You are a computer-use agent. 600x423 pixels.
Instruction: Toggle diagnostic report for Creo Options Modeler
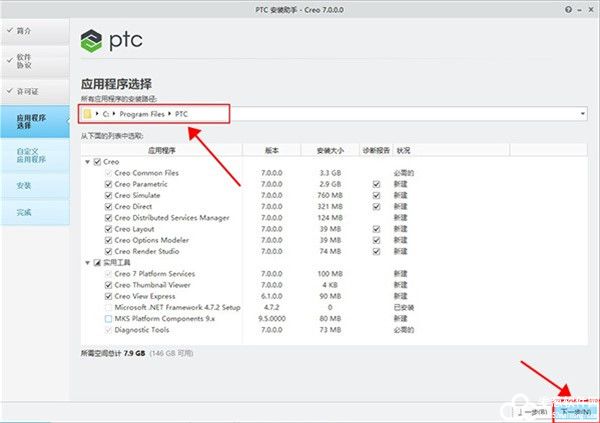coord(377,240)
